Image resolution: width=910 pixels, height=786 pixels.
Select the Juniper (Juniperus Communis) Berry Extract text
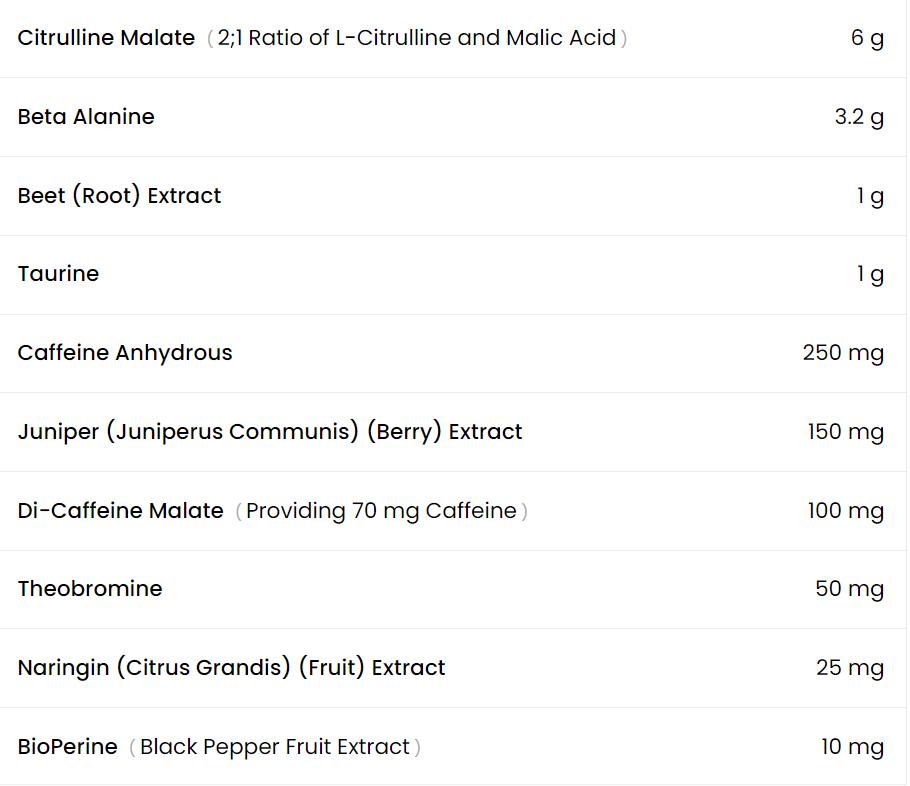pyautogui.click(x=270, y=432)
